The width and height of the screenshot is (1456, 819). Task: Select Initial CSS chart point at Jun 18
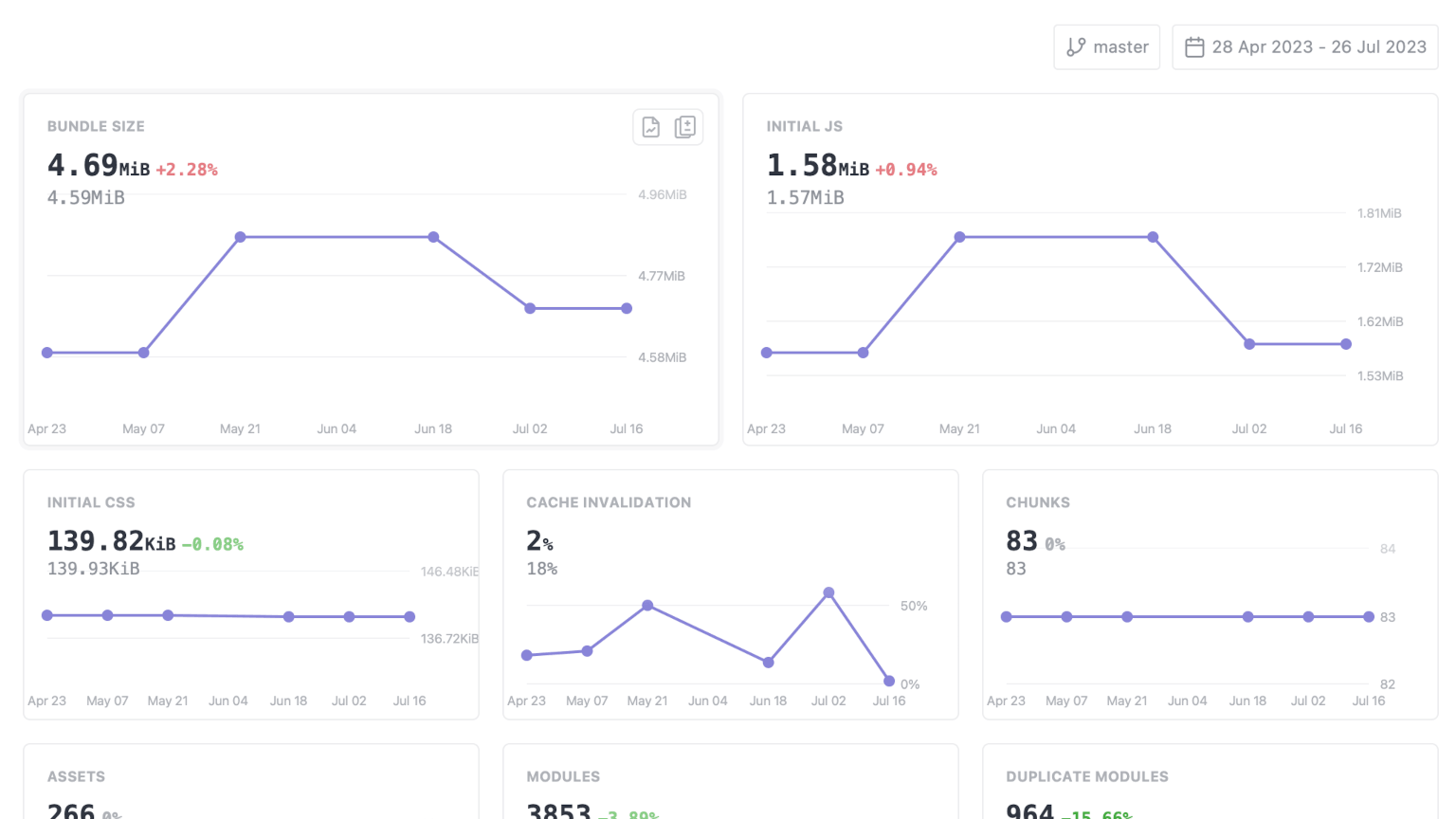pos(289,617)
